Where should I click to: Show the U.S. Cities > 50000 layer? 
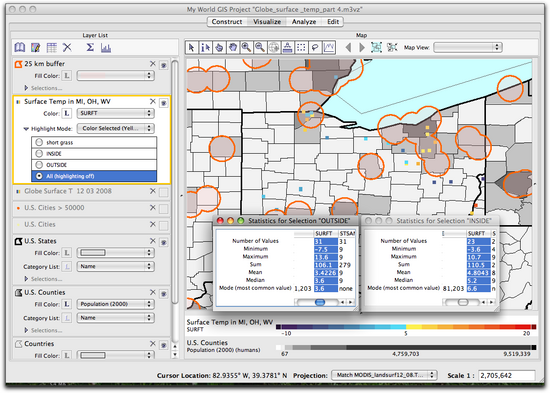click(x=163, y=209)
